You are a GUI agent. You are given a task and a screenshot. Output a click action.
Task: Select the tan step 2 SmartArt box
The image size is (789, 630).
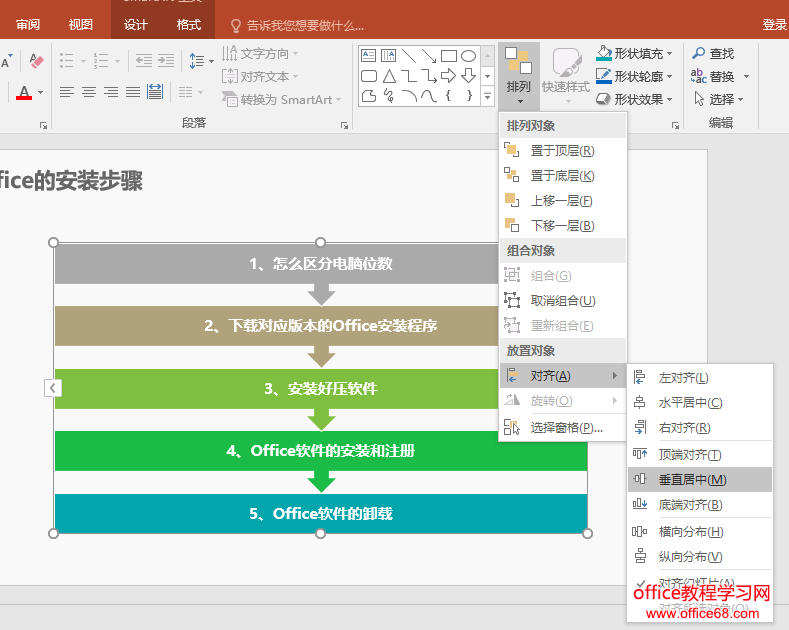point(276,326)
